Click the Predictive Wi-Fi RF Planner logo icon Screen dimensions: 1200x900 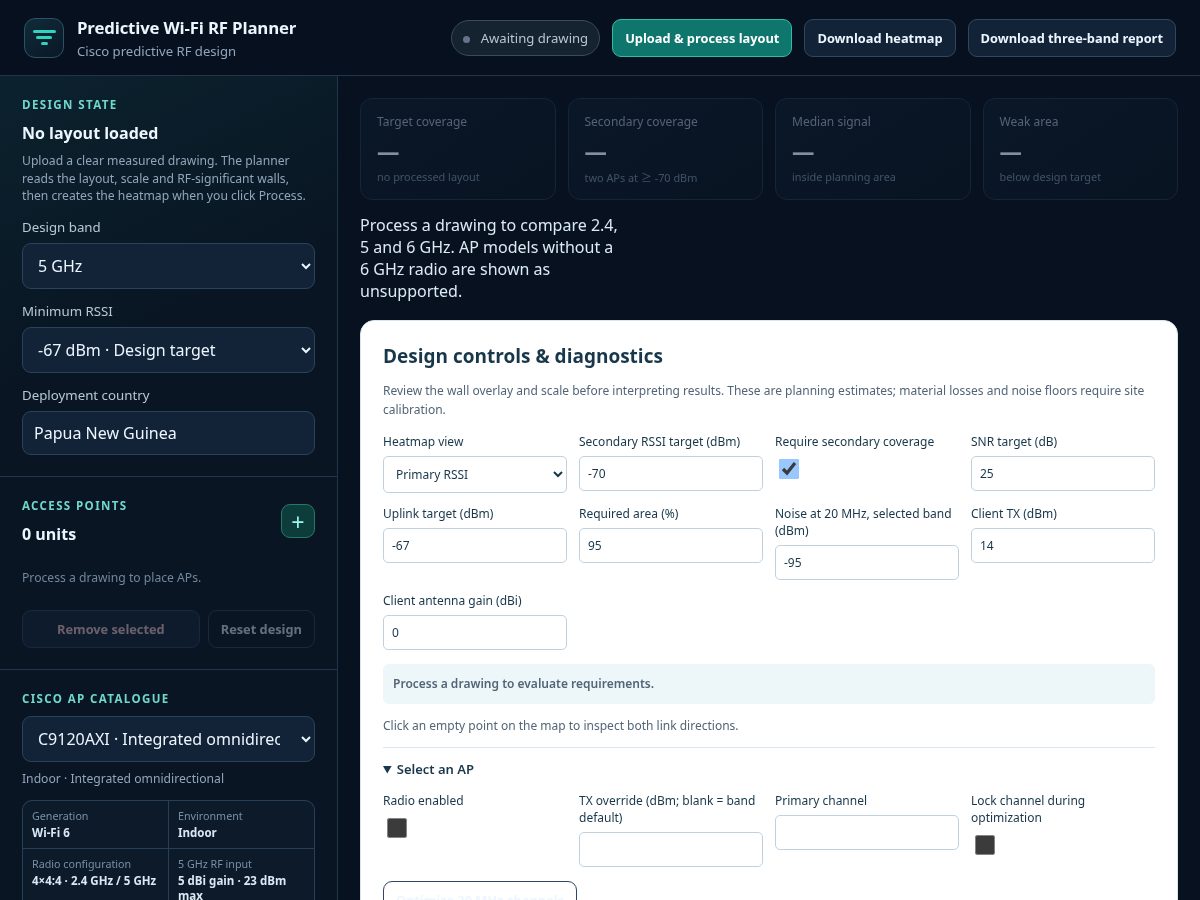(x=44, y=38)
